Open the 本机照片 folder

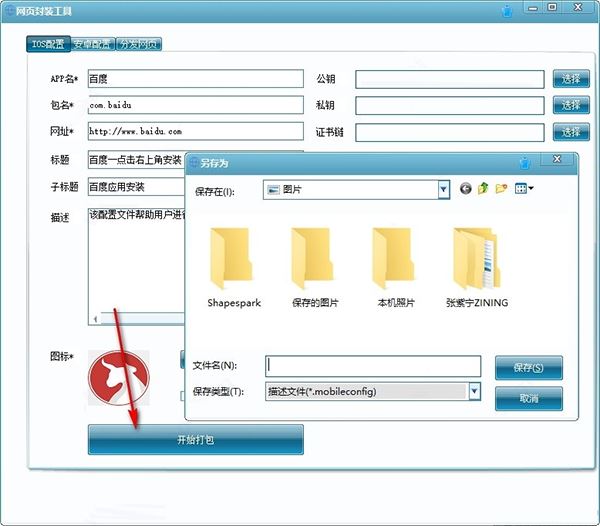393,258
